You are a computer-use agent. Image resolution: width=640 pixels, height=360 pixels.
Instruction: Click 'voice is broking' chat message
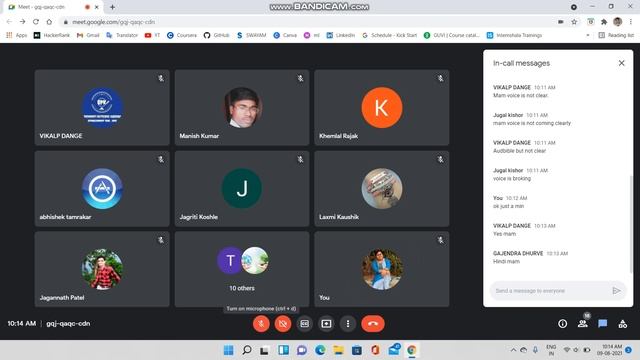[512, 178]
